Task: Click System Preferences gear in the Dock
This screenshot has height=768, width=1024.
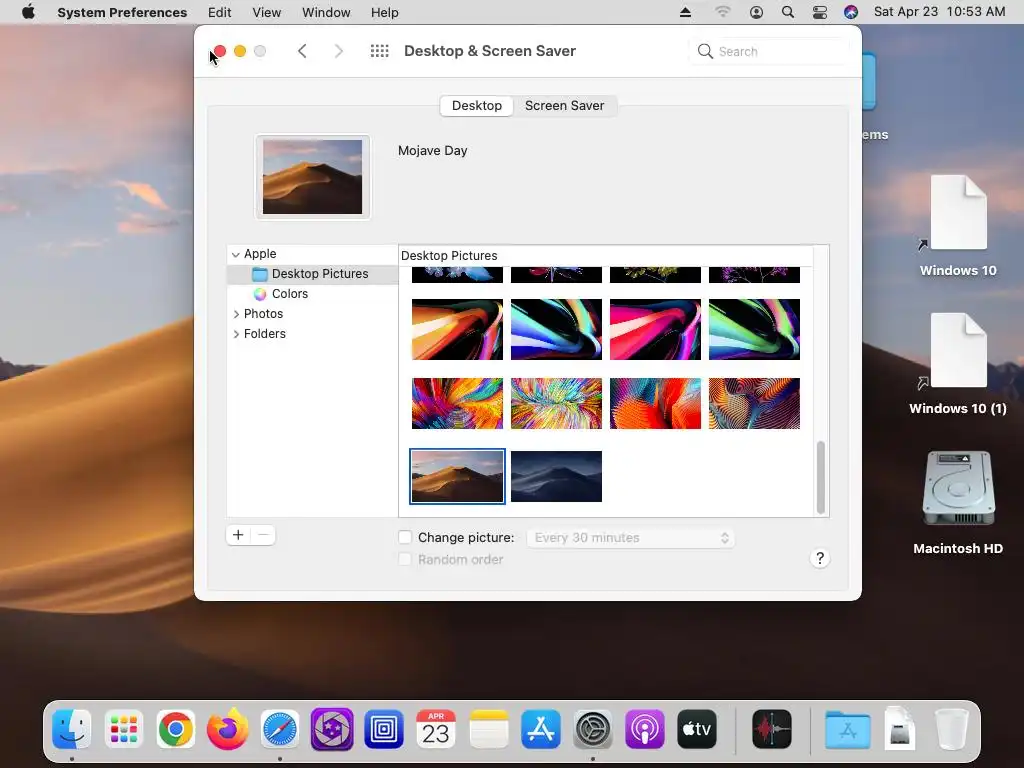Action: pyautogui.click(x=592, y=729)
